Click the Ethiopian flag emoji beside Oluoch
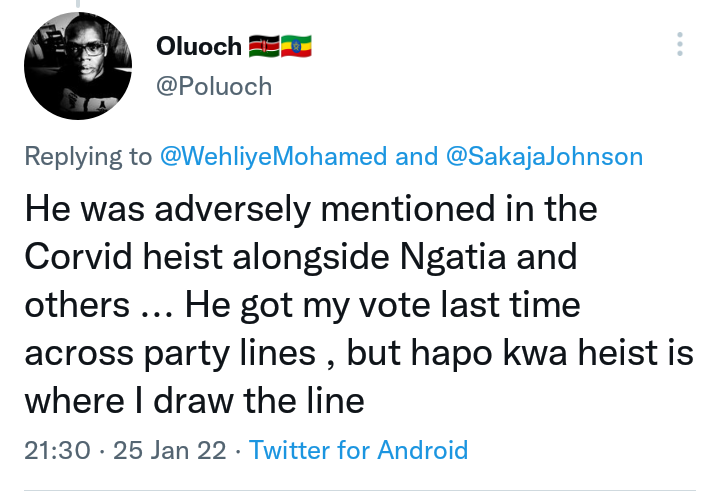 296,46
